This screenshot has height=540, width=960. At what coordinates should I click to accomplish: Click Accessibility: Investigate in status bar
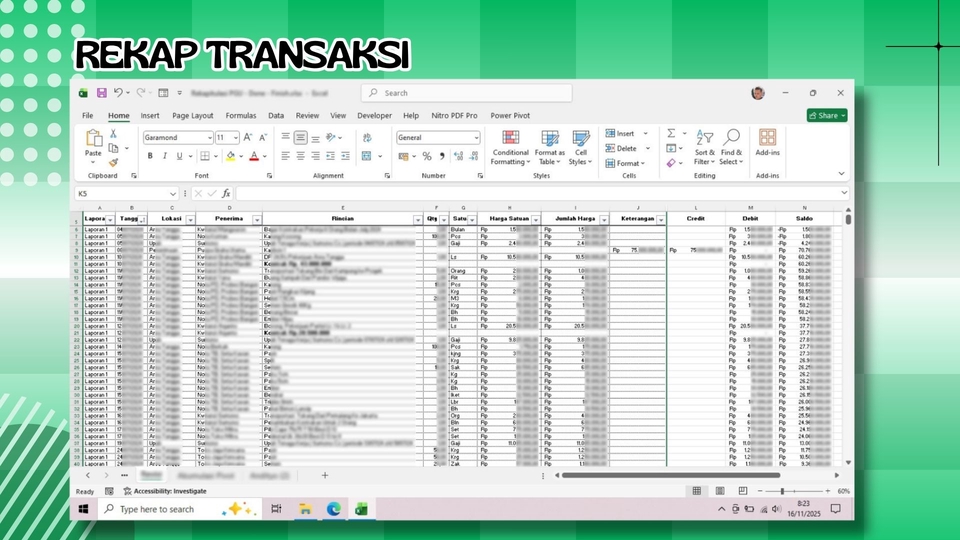[x=164, y=491]
